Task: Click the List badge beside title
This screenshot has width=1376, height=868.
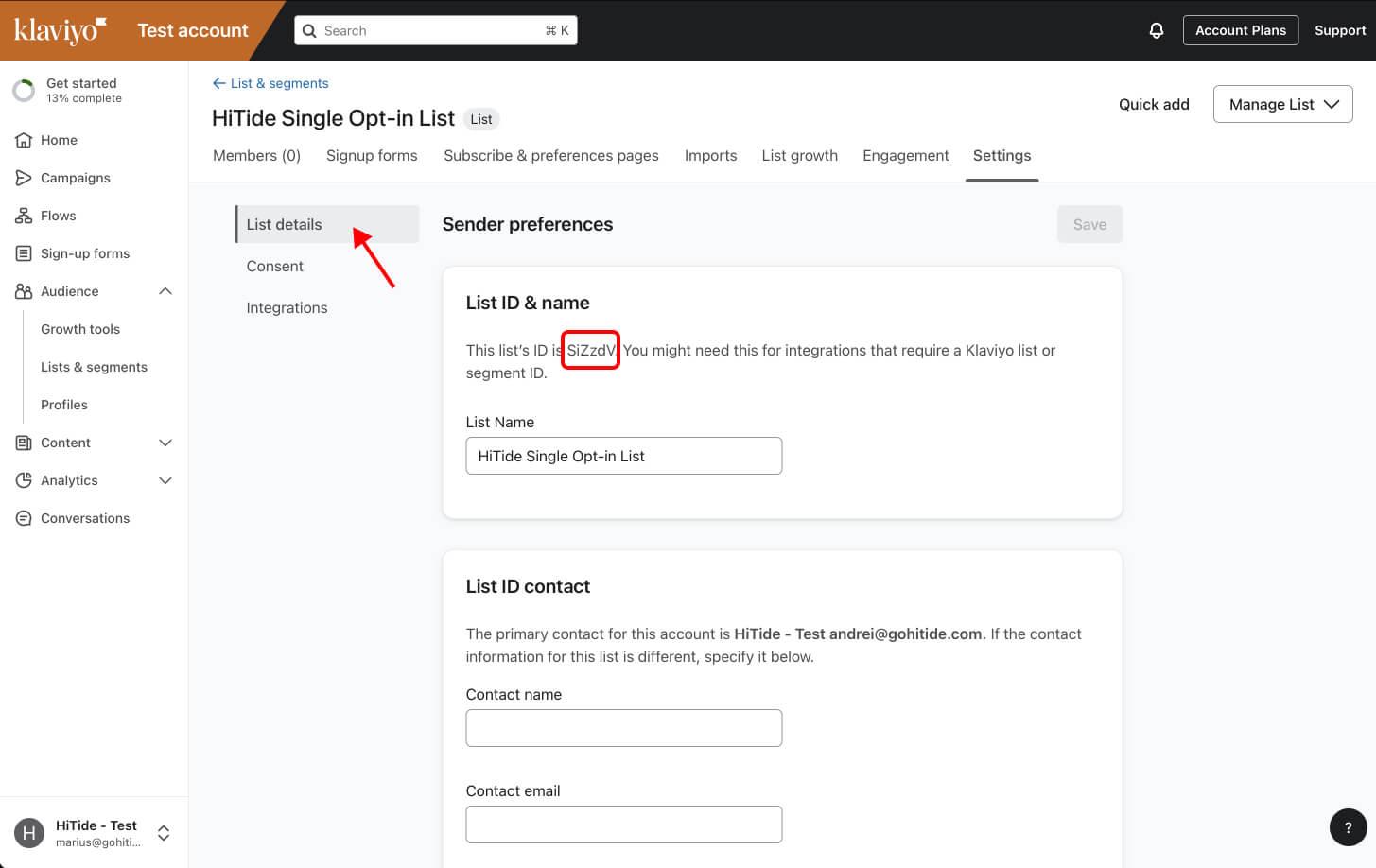Action: pos(481,119)
